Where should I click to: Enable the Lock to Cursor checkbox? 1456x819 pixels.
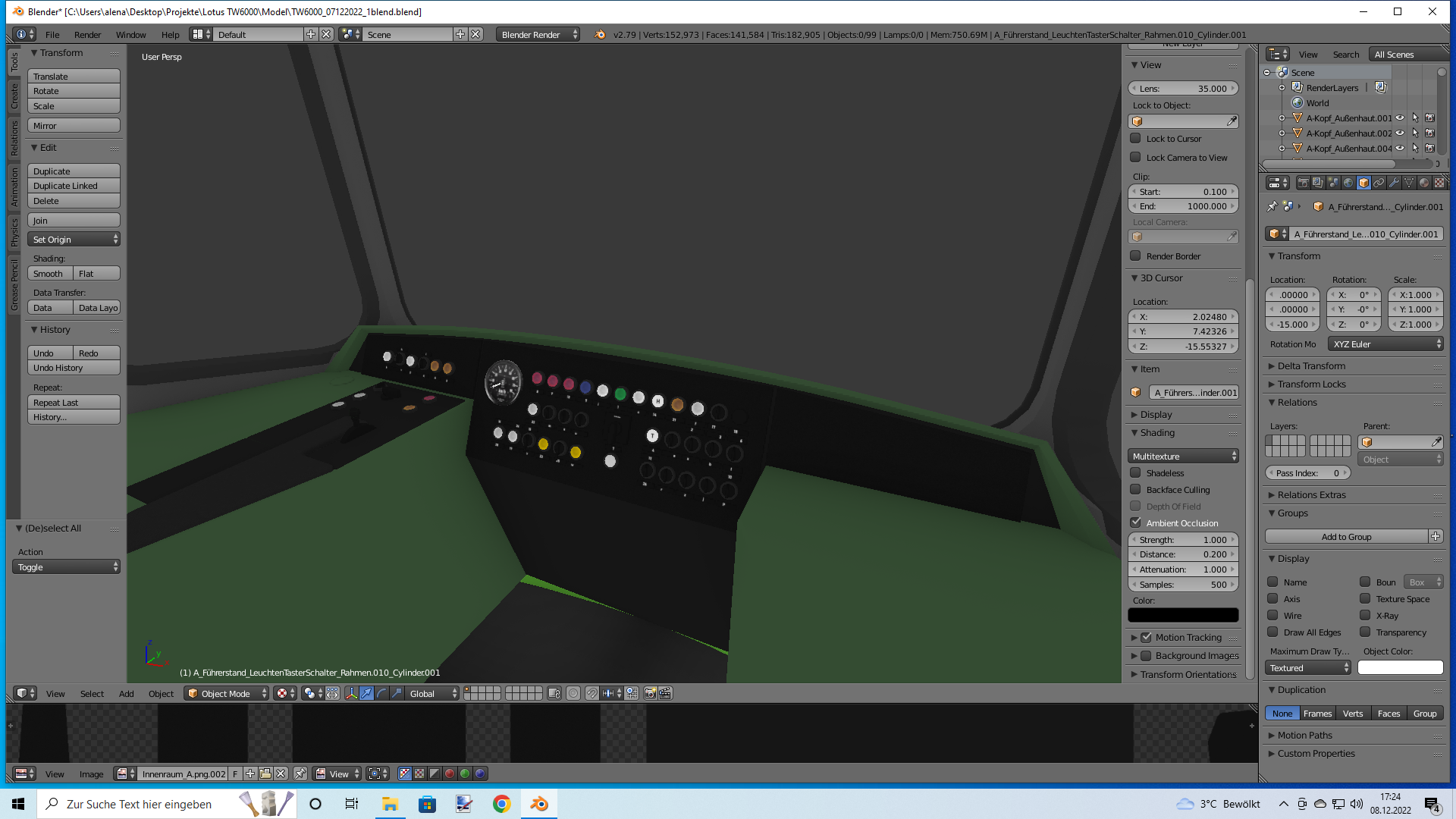click(1135, 138)
